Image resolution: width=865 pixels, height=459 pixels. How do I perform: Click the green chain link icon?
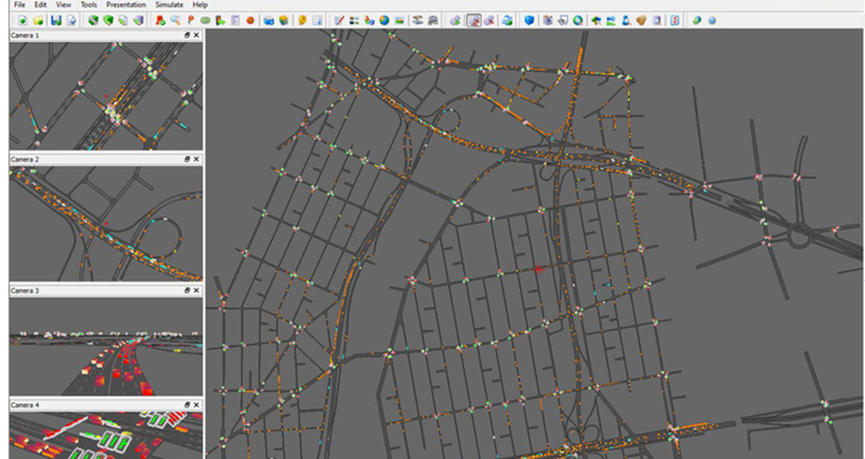(x=205, y=20)
